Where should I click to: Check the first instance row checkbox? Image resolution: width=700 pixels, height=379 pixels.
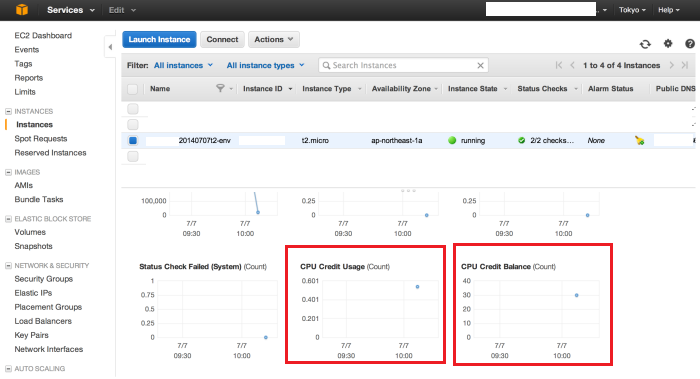pyautogui.click(x=133, y=108)
